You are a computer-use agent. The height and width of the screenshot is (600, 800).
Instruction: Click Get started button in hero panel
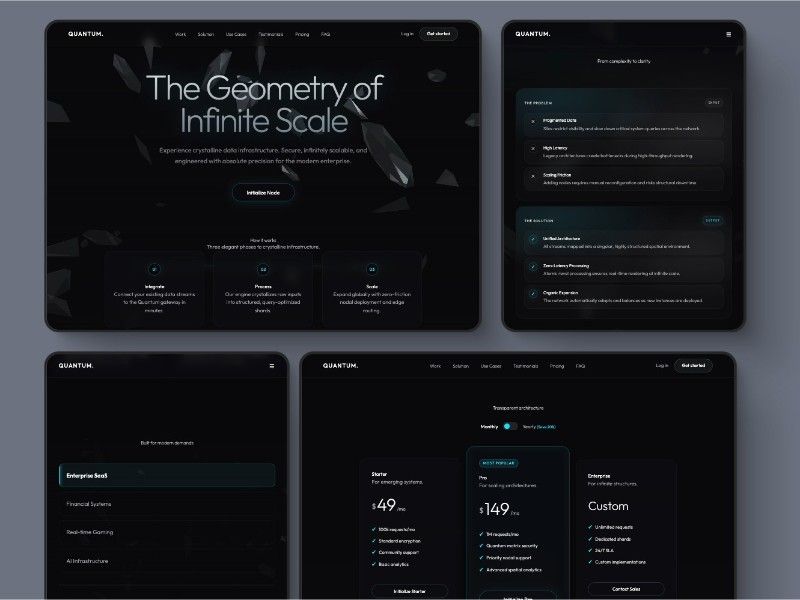click(438, 34)
